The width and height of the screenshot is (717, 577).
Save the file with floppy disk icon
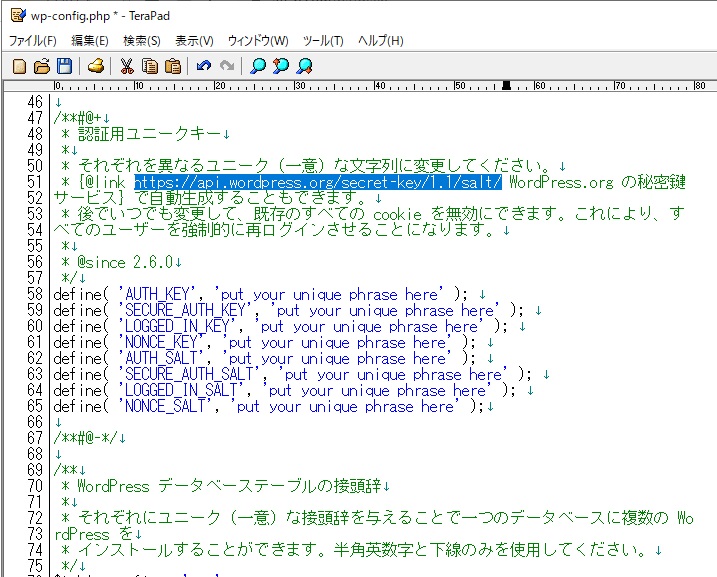point(64,66)
